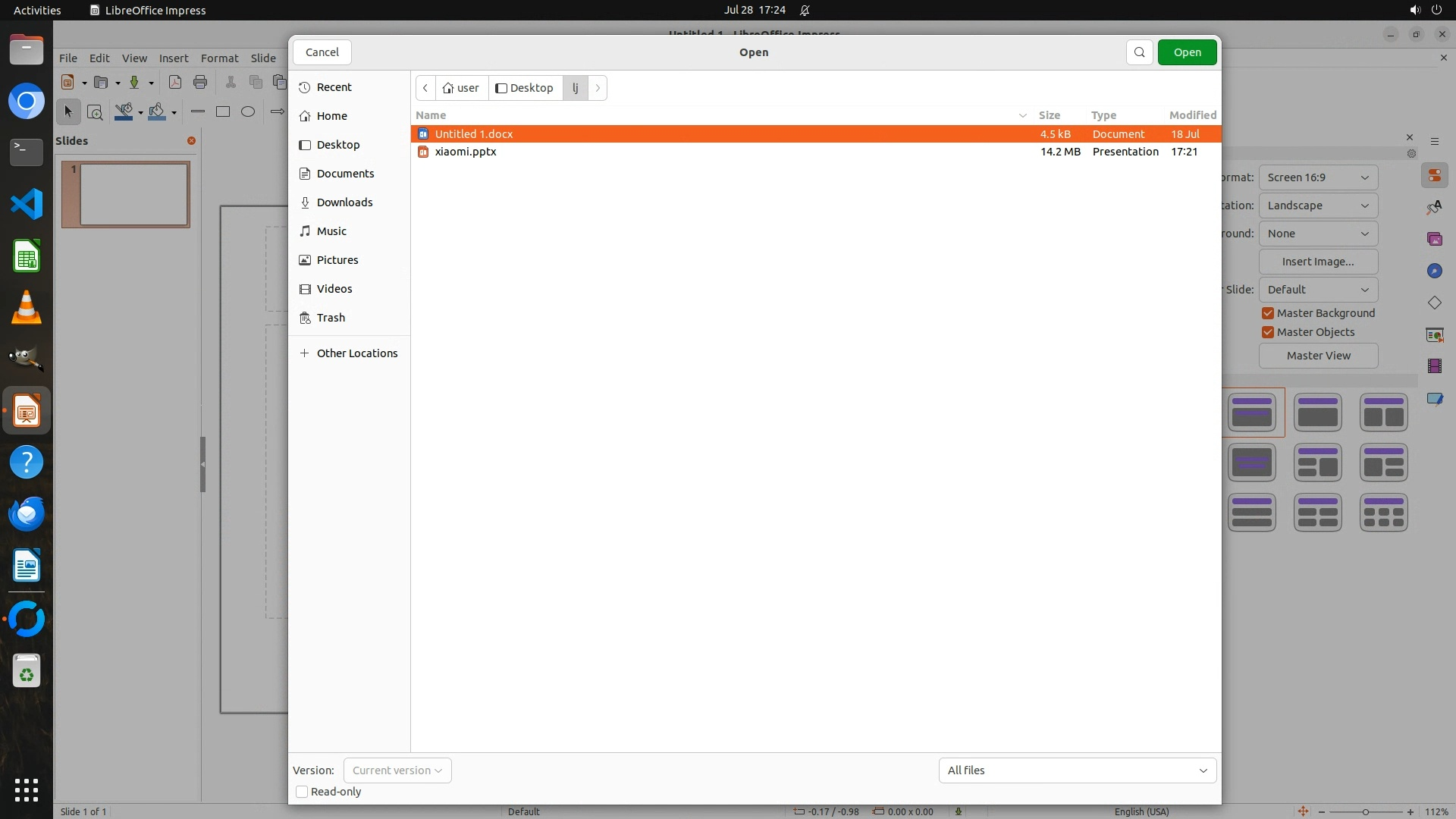Image resolution: width=1456 pixels, height=819 pixels.
Task: Open the Insert menu
Action: pos(173,58)
